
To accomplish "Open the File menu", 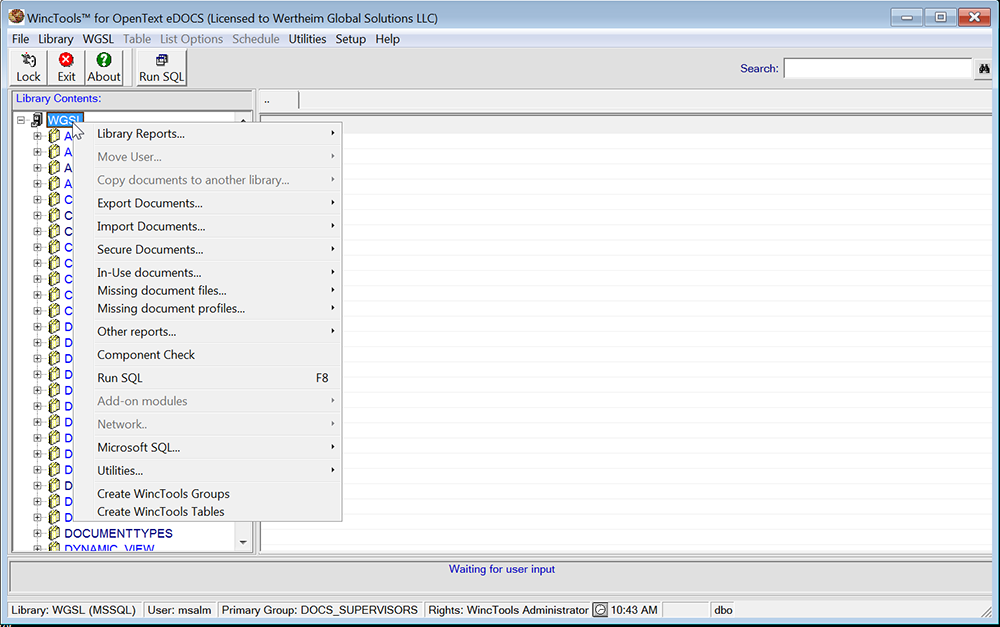I will [x=20, y=39].
